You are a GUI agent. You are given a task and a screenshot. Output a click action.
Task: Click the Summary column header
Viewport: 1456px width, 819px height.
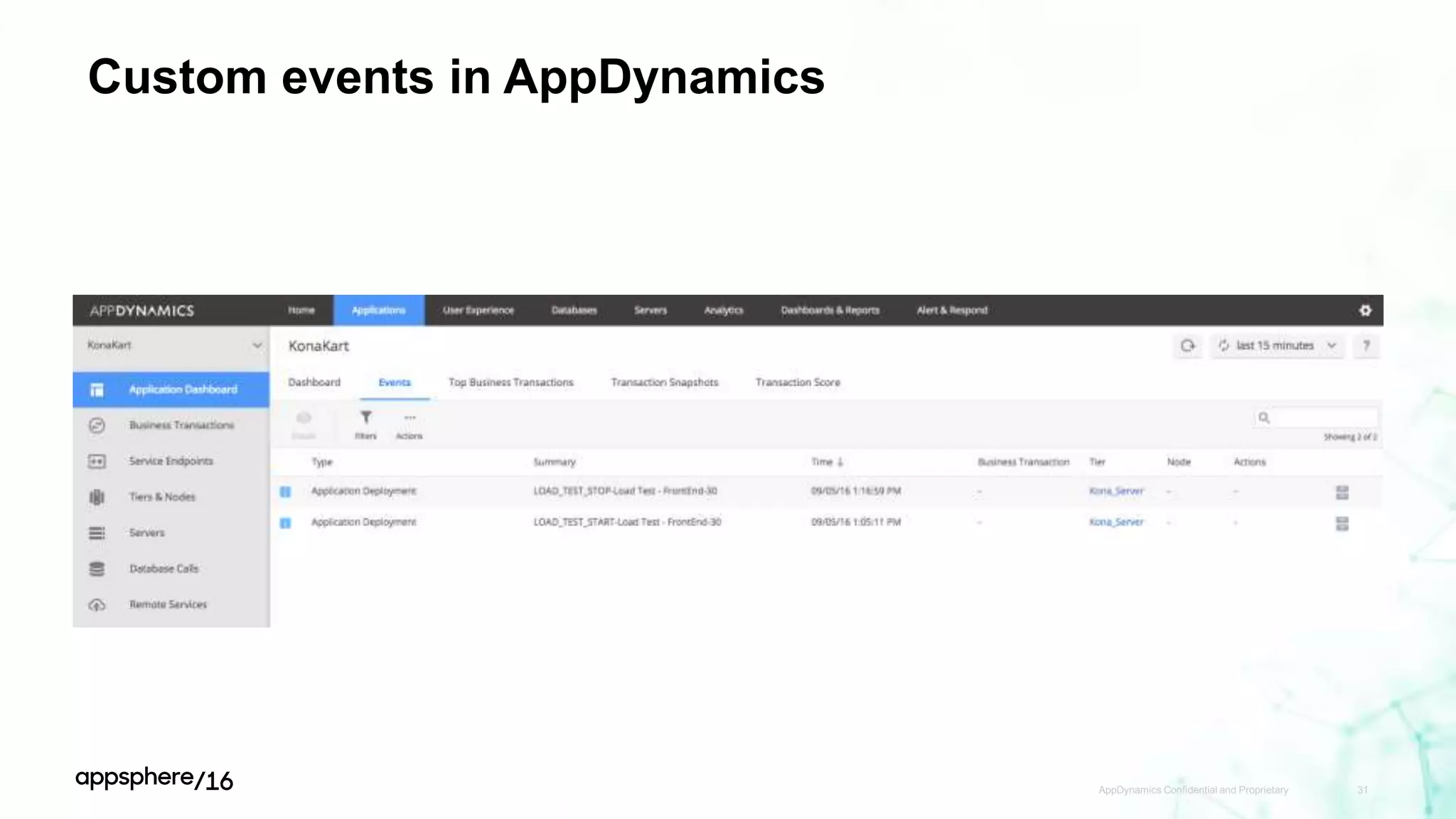(x=555, y=463)
